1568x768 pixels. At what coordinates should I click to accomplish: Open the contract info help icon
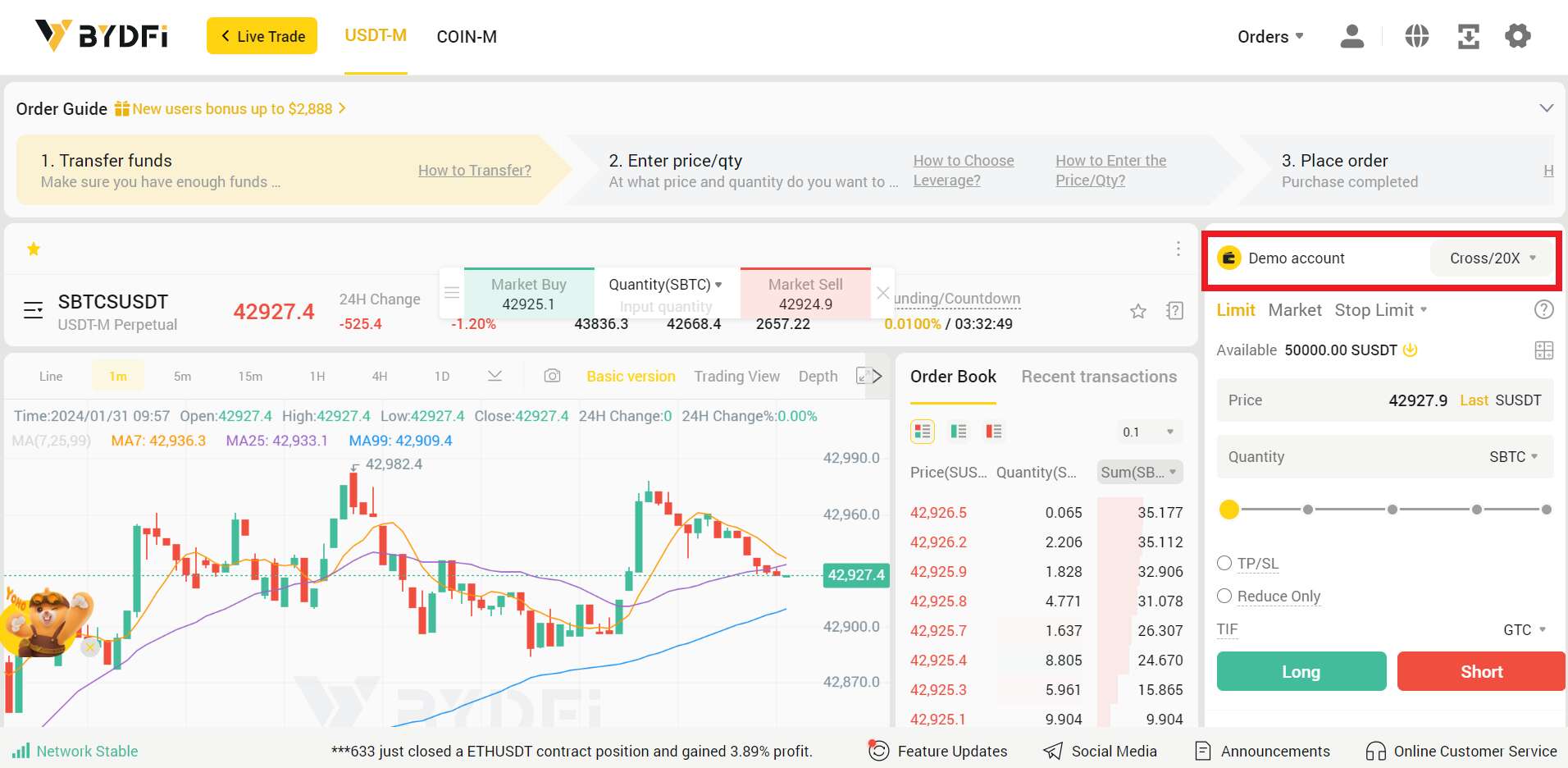1174,311
